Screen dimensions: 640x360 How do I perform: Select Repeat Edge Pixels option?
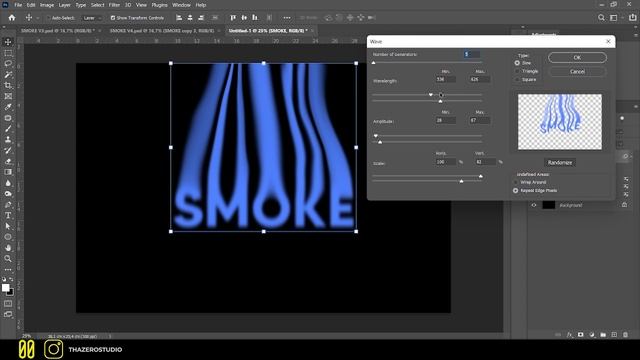pyautogui.click(x=516, y=191)
